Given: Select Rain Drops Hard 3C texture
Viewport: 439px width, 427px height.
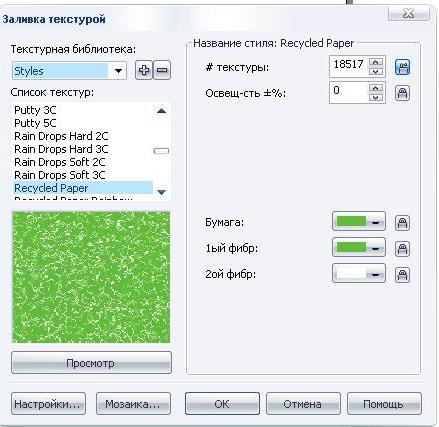Looking at the screenshot, I should 83,149.
